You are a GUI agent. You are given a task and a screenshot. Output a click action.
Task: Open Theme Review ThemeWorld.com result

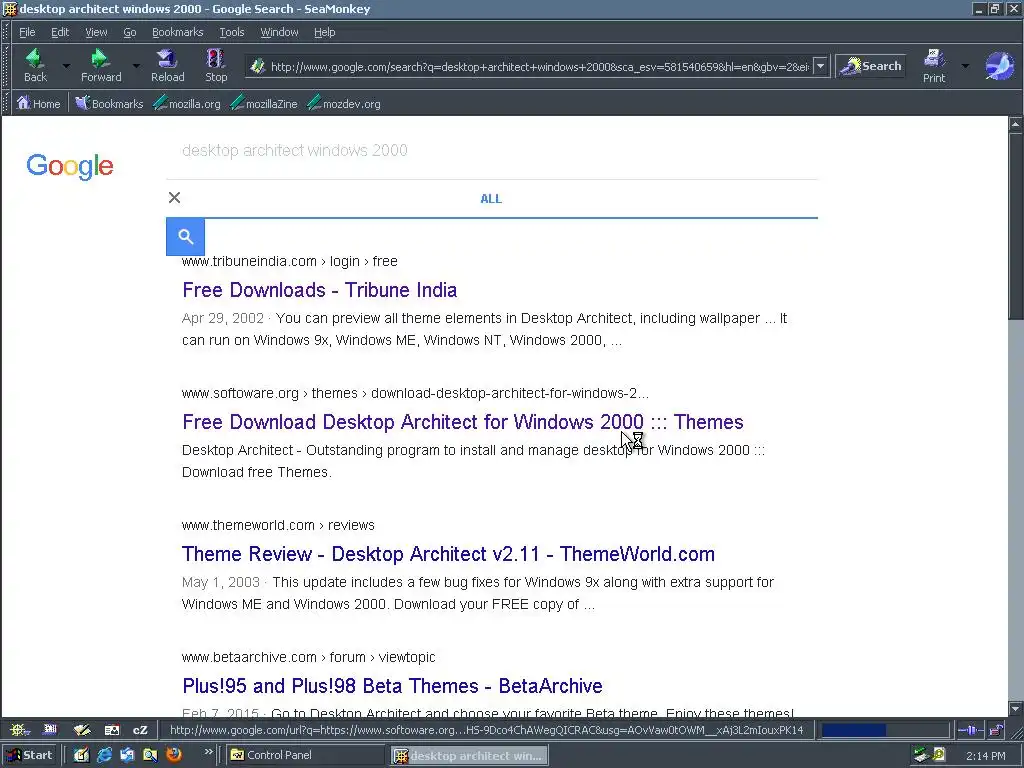click(x=448, y=554)
